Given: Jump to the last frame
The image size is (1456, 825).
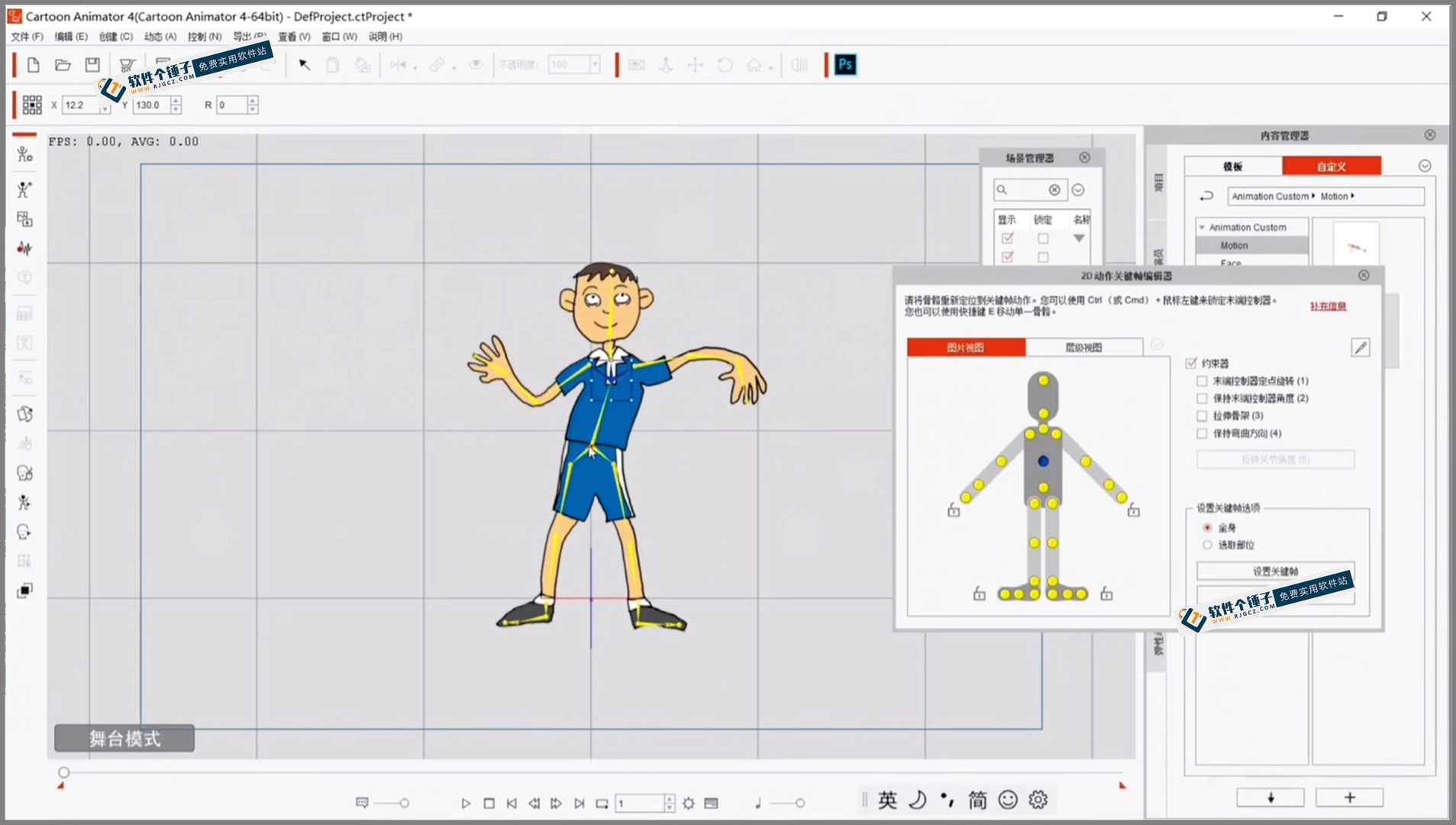Looking at the screenshot, I should tap(579, 803).
